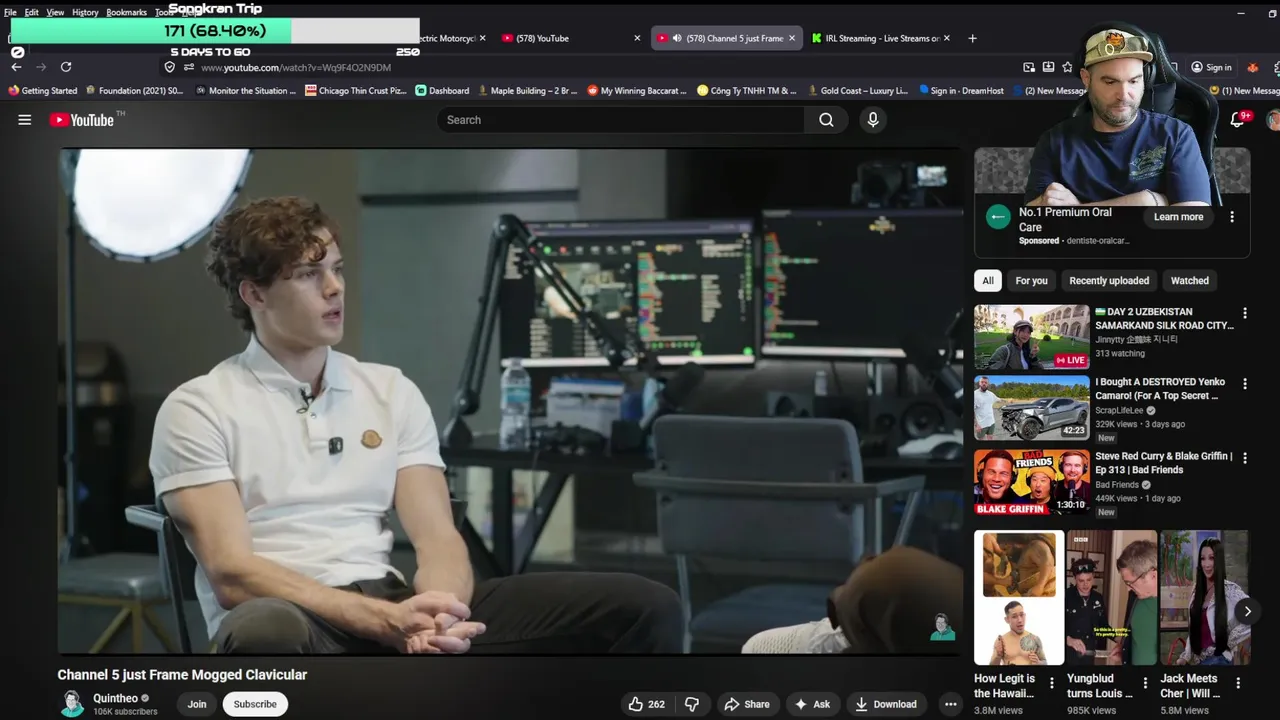Image resolution: width=1280 pixels, height=720 pixels.
Task: Close the Channel 5 just Frame tab
Action: (792, 38)
